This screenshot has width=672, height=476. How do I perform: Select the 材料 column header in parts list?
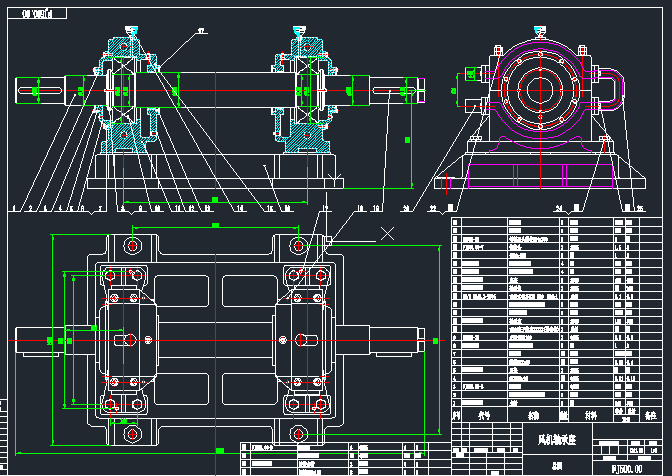[x=591, y=415]
